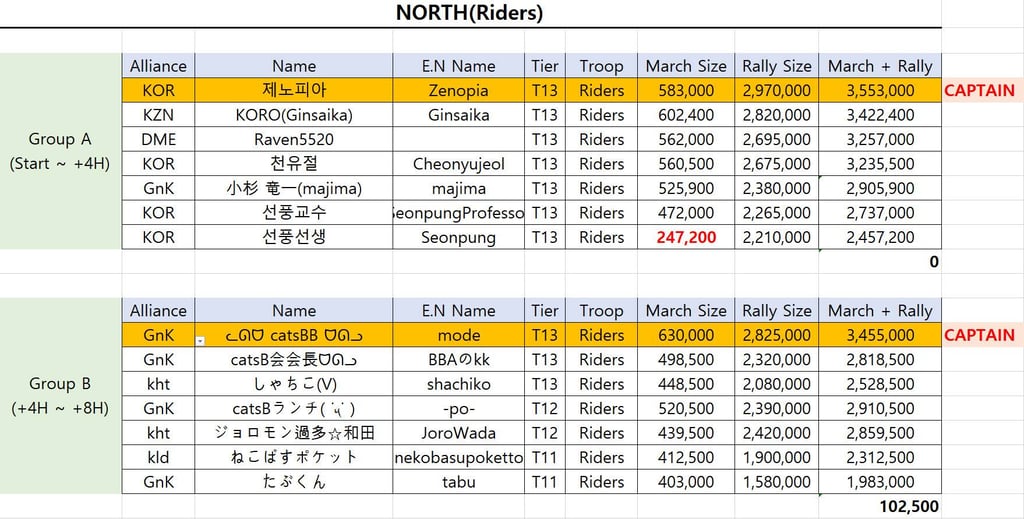Select the red 247,200 March Size cell
Screen dimensions: 1024x519
tap(686, 237)
